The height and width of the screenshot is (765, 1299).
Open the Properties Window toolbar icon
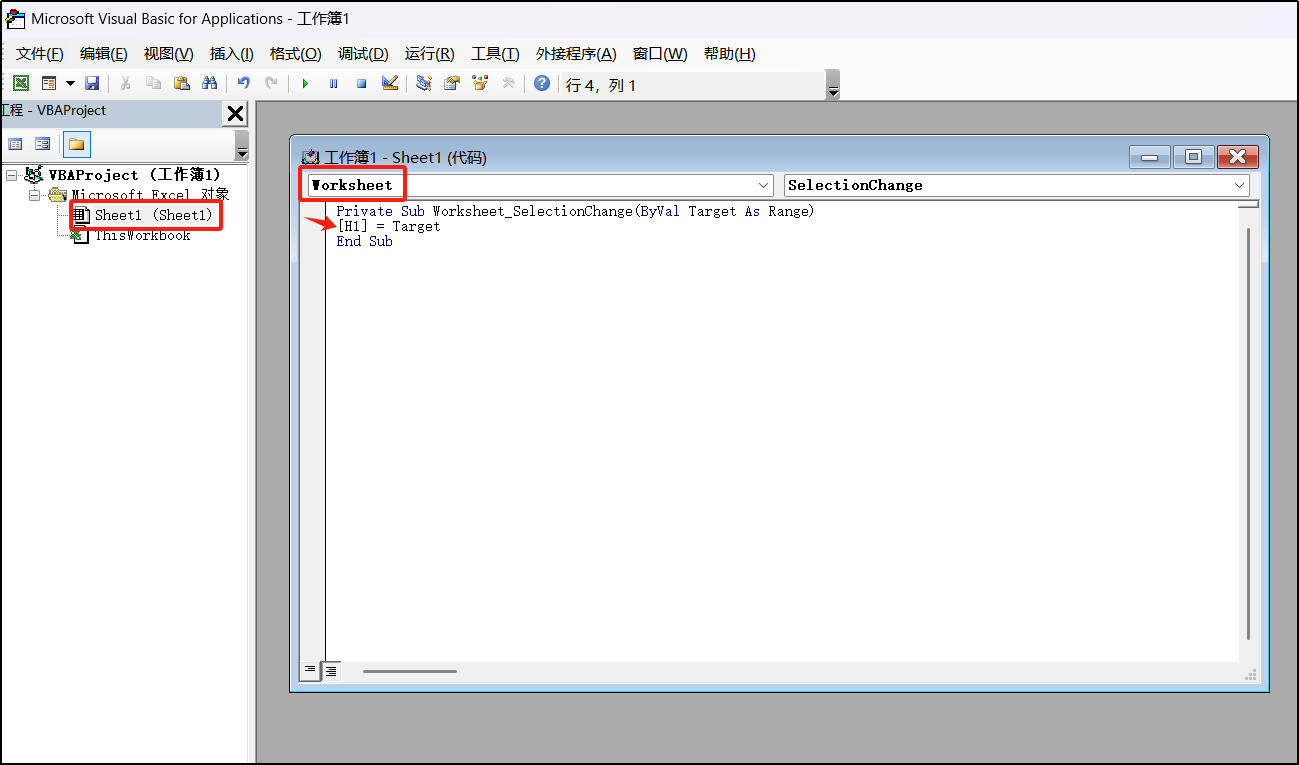click(452, 84)
